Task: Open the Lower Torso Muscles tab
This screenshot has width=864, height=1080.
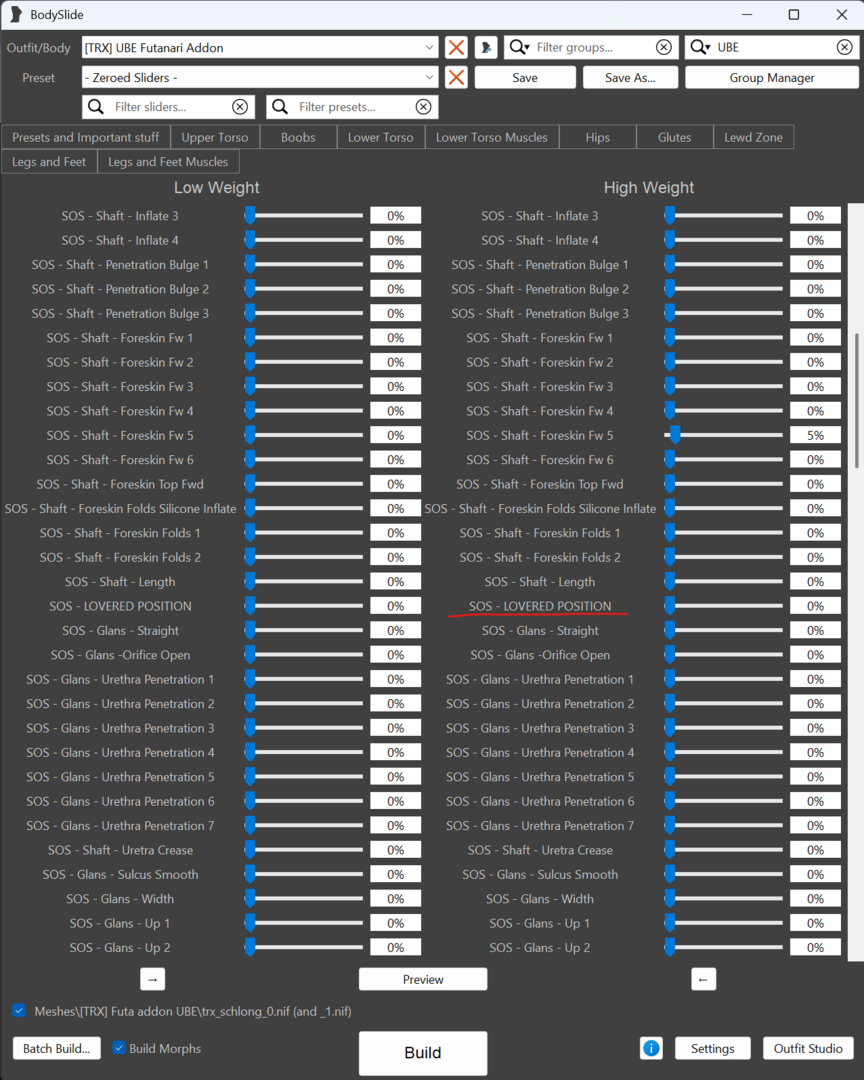Action: (x=492, y=137)
